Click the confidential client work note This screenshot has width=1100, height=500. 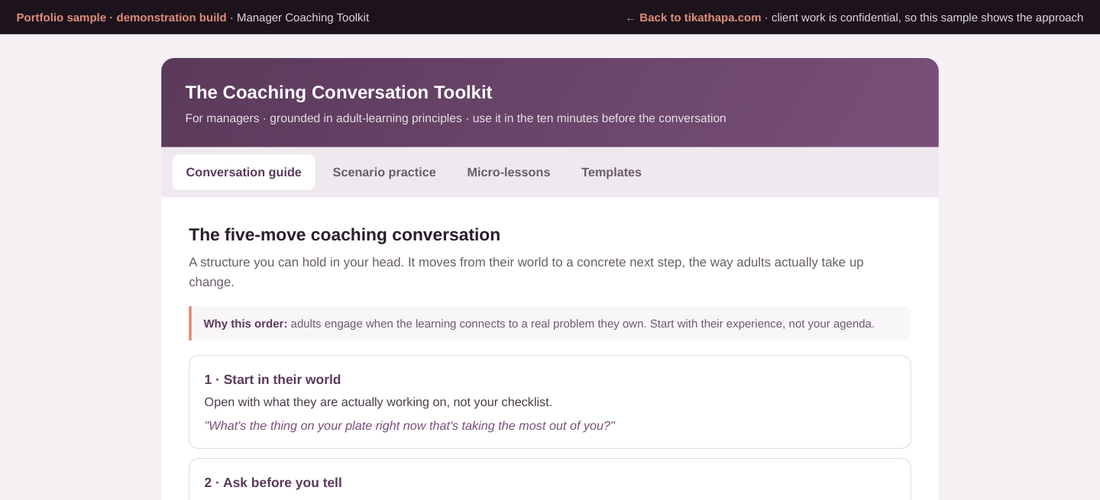pyautogui.click(x=927, y=18)
